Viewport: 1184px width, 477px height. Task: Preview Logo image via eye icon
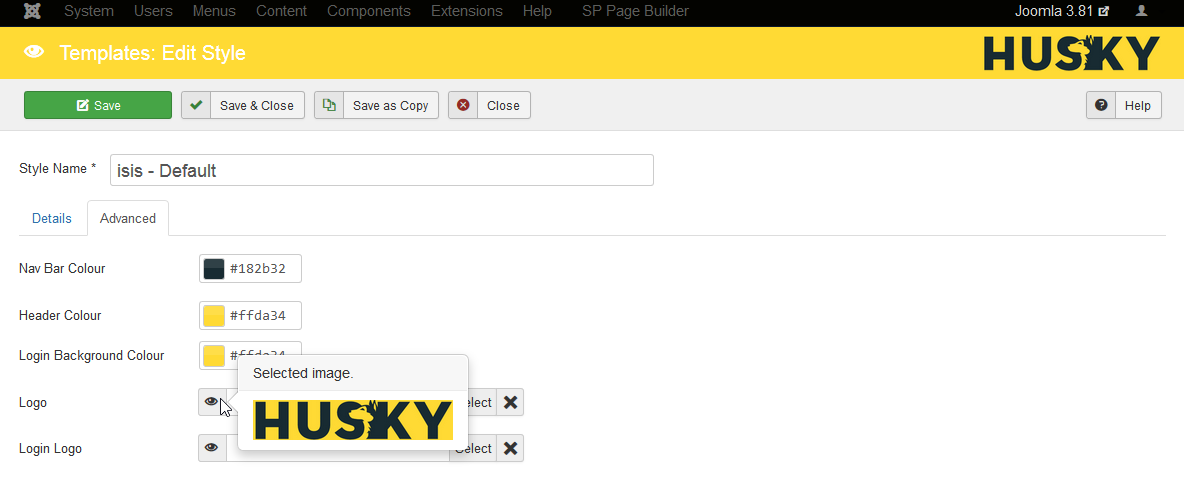212,402
